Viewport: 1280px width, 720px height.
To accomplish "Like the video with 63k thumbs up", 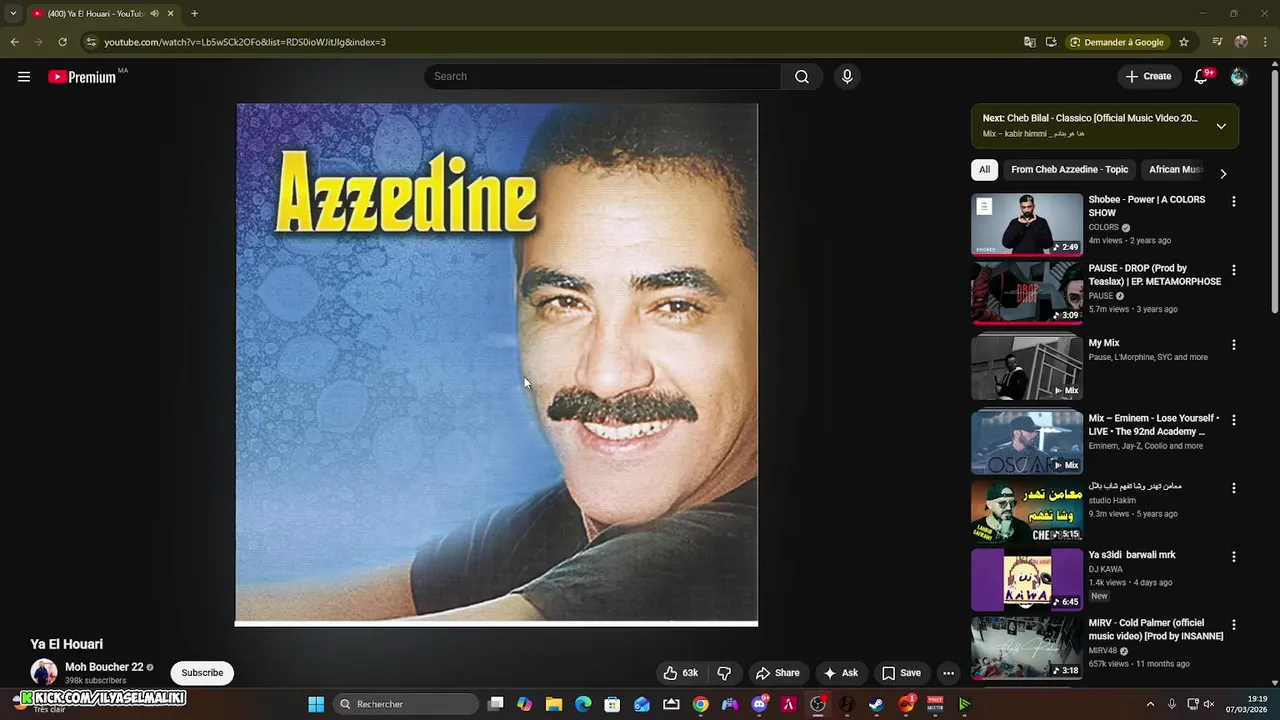I will pos(681,673).
